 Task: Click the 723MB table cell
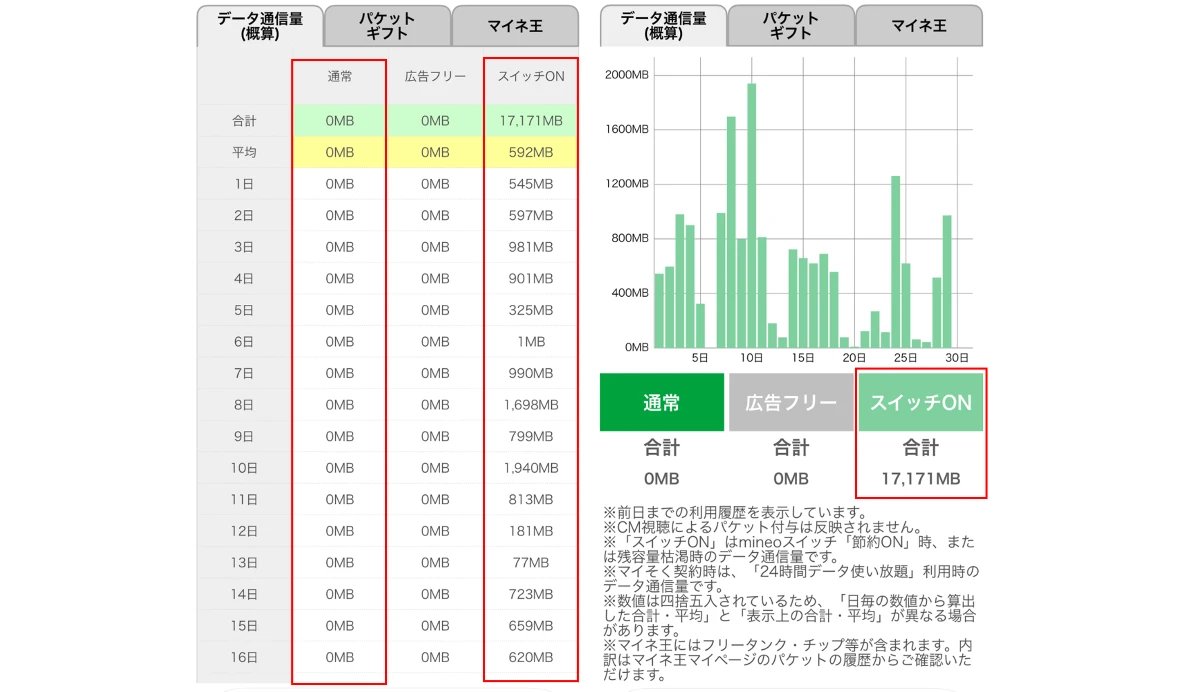[530, 594]
